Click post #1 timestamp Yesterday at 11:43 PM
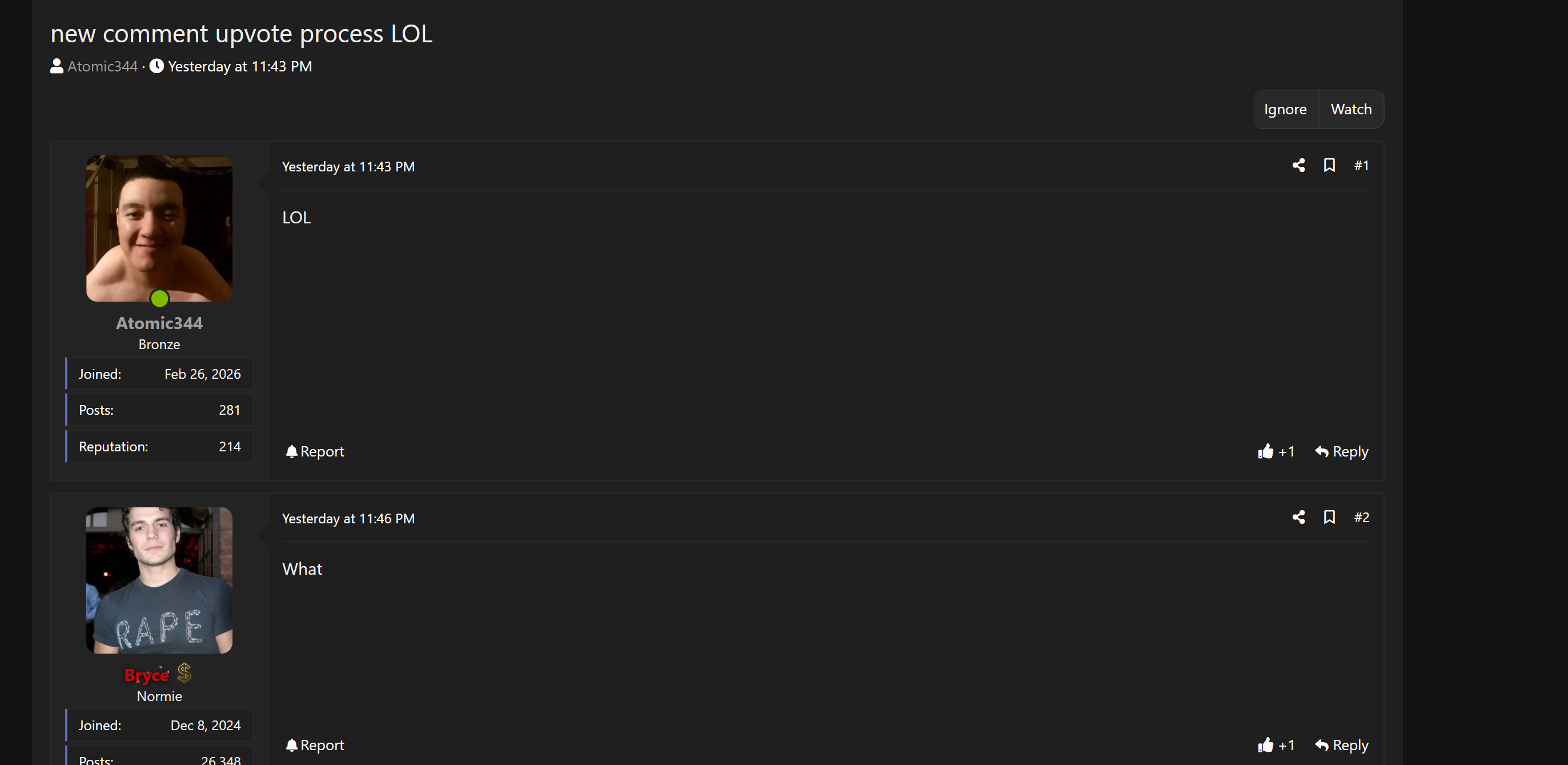Viewport: 1568px width, 765px height. 348,167
